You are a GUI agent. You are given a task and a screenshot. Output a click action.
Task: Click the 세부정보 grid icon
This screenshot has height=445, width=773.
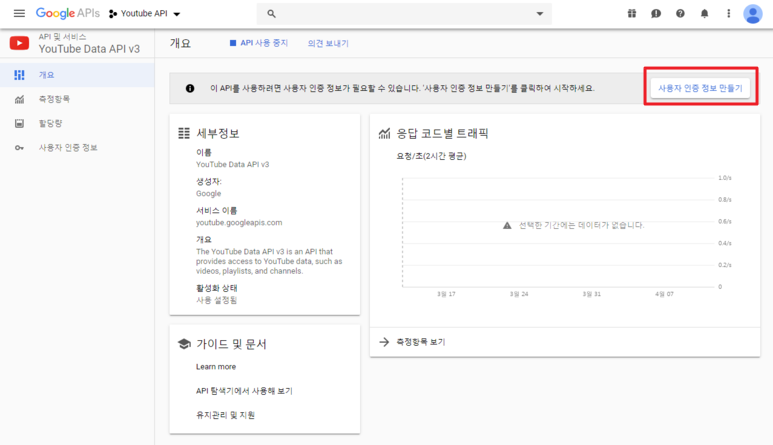[184, 133]
